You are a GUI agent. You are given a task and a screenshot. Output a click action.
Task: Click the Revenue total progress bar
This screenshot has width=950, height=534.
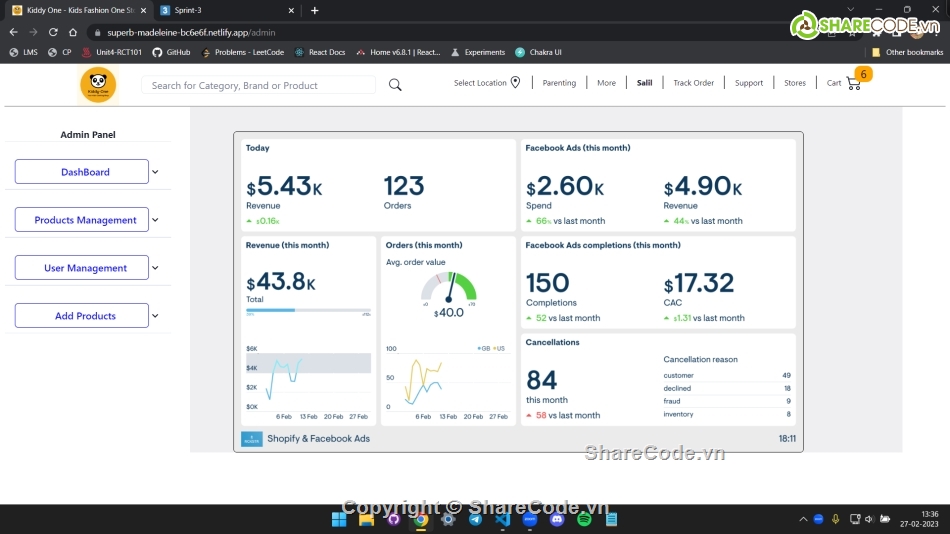[x=308, y=310]
